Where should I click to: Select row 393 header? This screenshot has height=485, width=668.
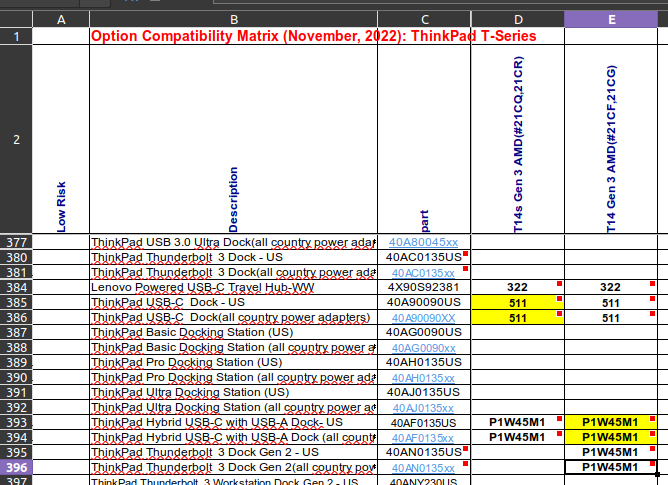point(16,422)
